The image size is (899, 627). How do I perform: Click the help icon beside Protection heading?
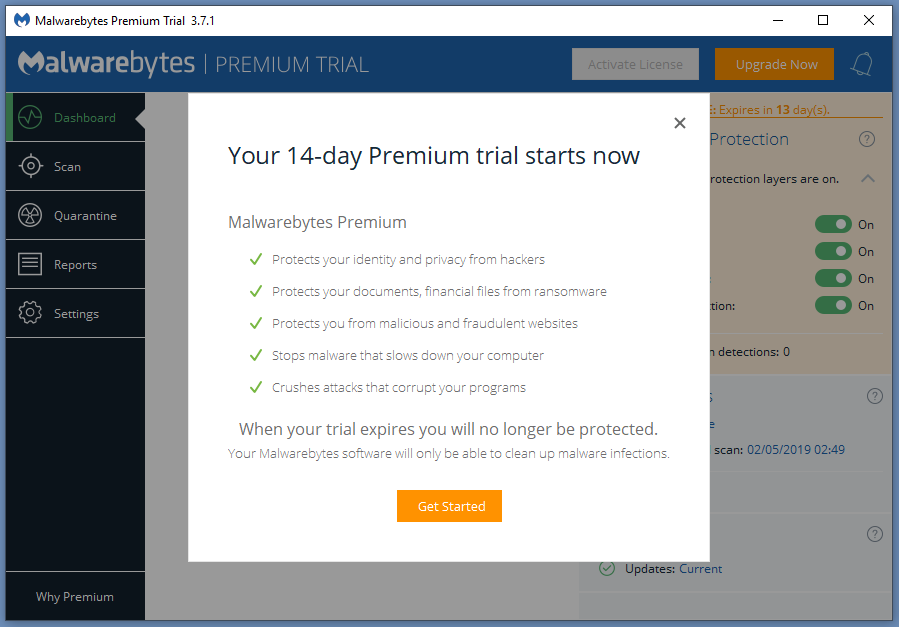pos(867,139)
